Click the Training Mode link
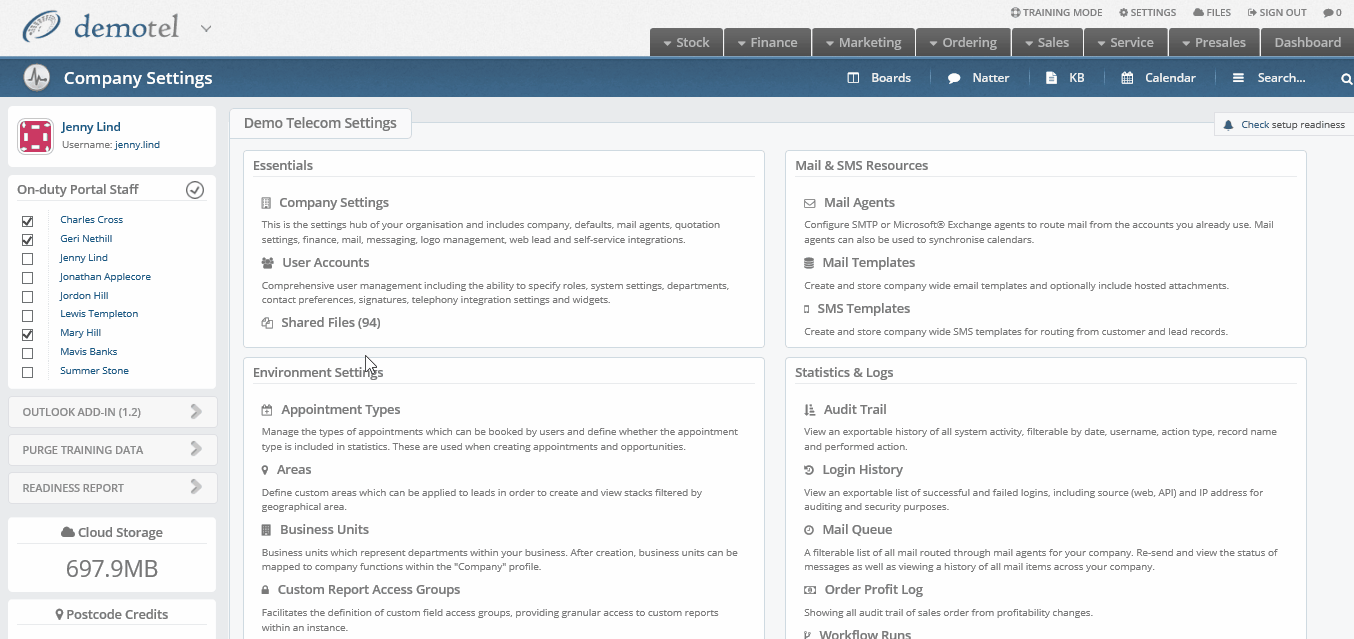 coord(1056,13)
